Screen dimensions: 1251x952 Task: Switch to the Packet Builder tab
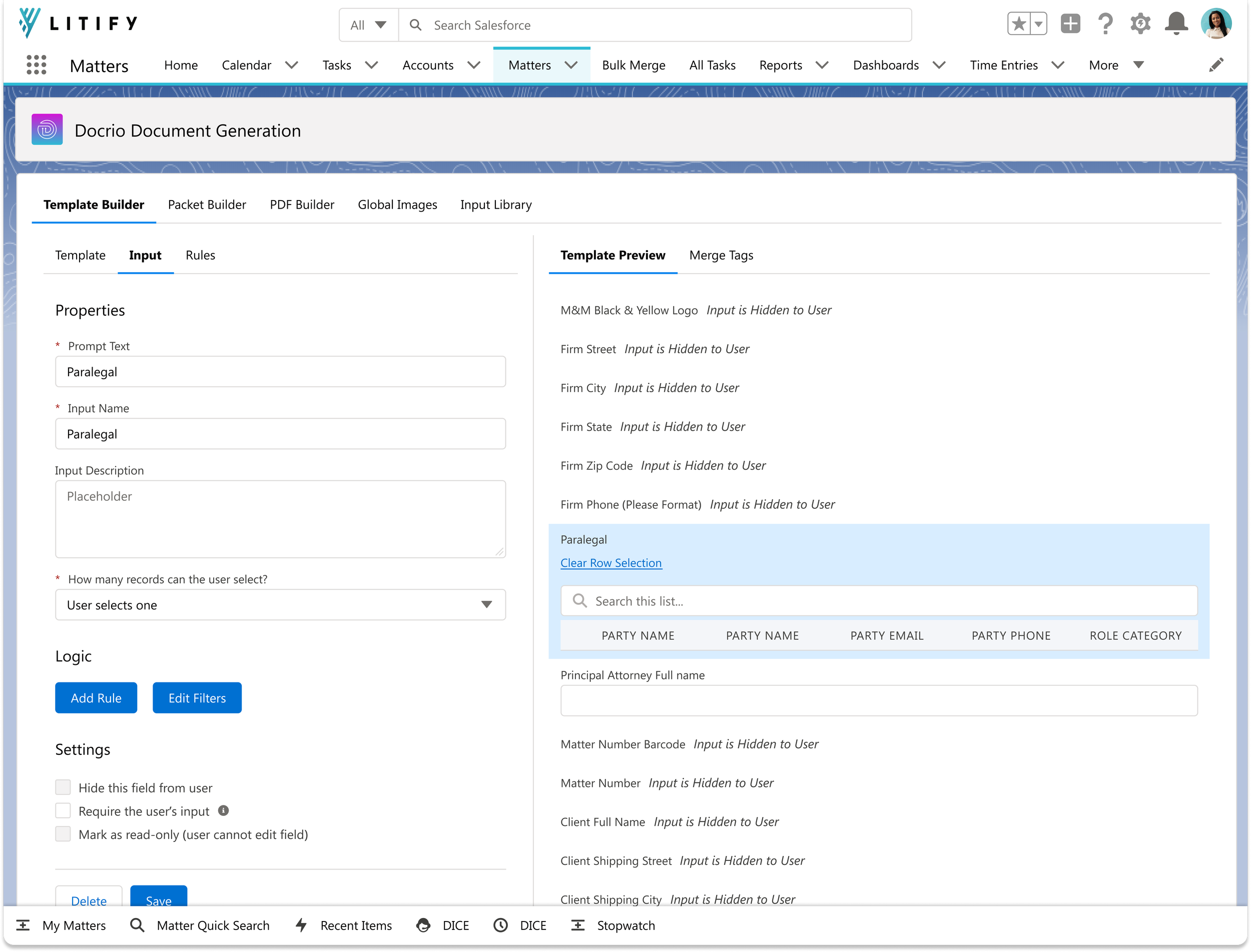pos(207,205)
